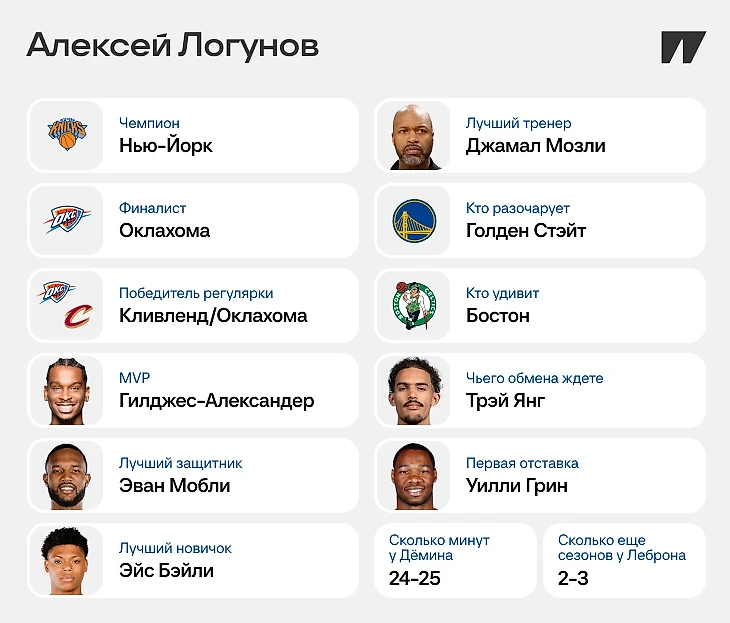Click the Алексей Логунов heading
This screenshot has width=730, height=623.
(x=173, y=46)
